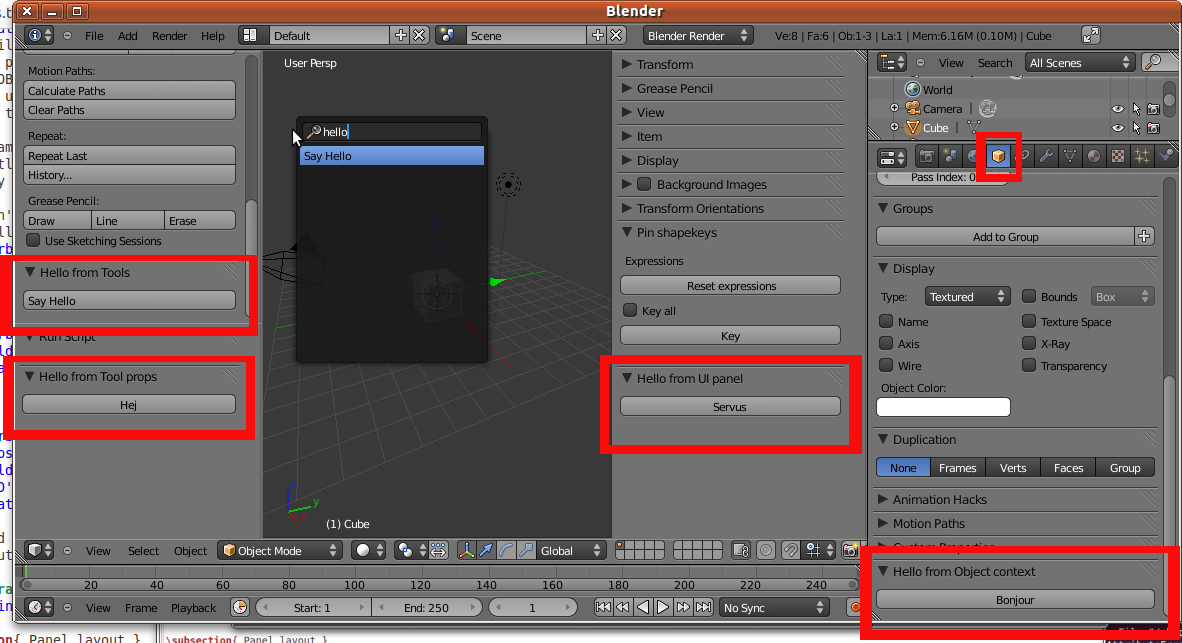Select the translate manipulator arrow icon
This screenshot has width=1182, height=643.
tap(486, 551)
